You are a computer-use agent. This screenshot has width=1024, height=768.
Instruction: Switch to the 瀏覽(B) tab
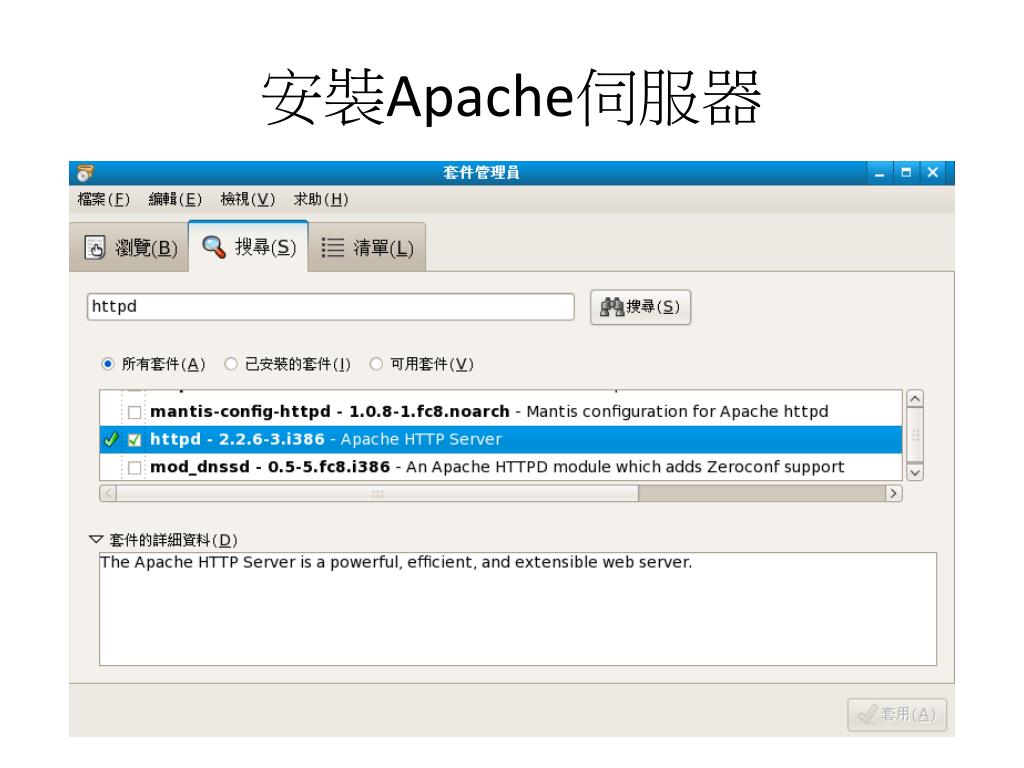point(129,248)
